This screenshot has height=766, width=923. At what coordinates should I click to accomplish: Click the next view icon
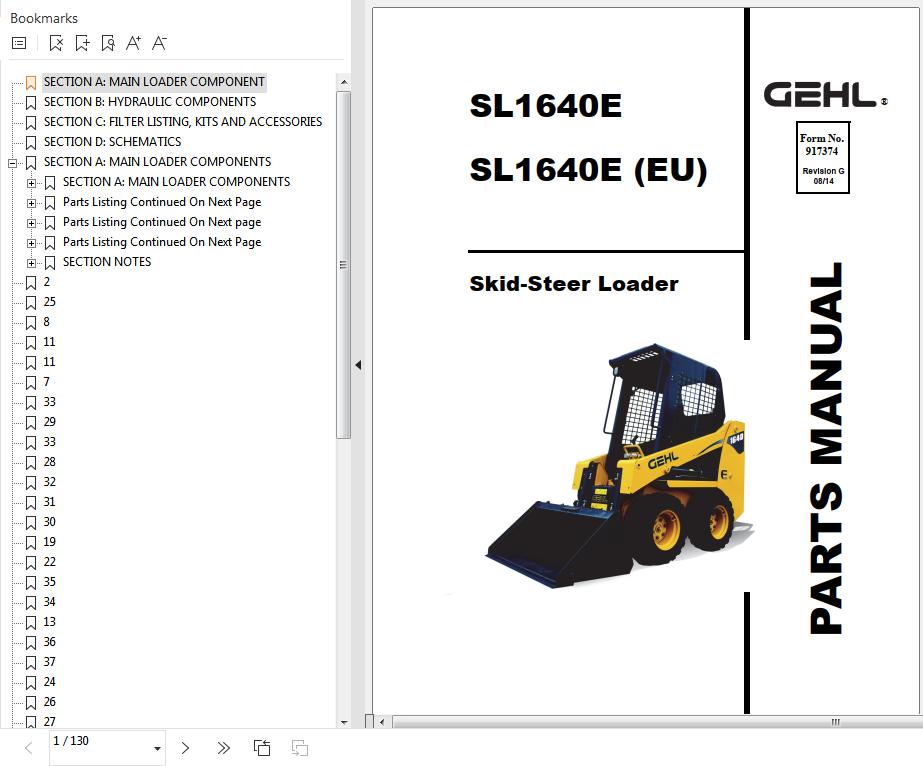[x=300, y=748]
